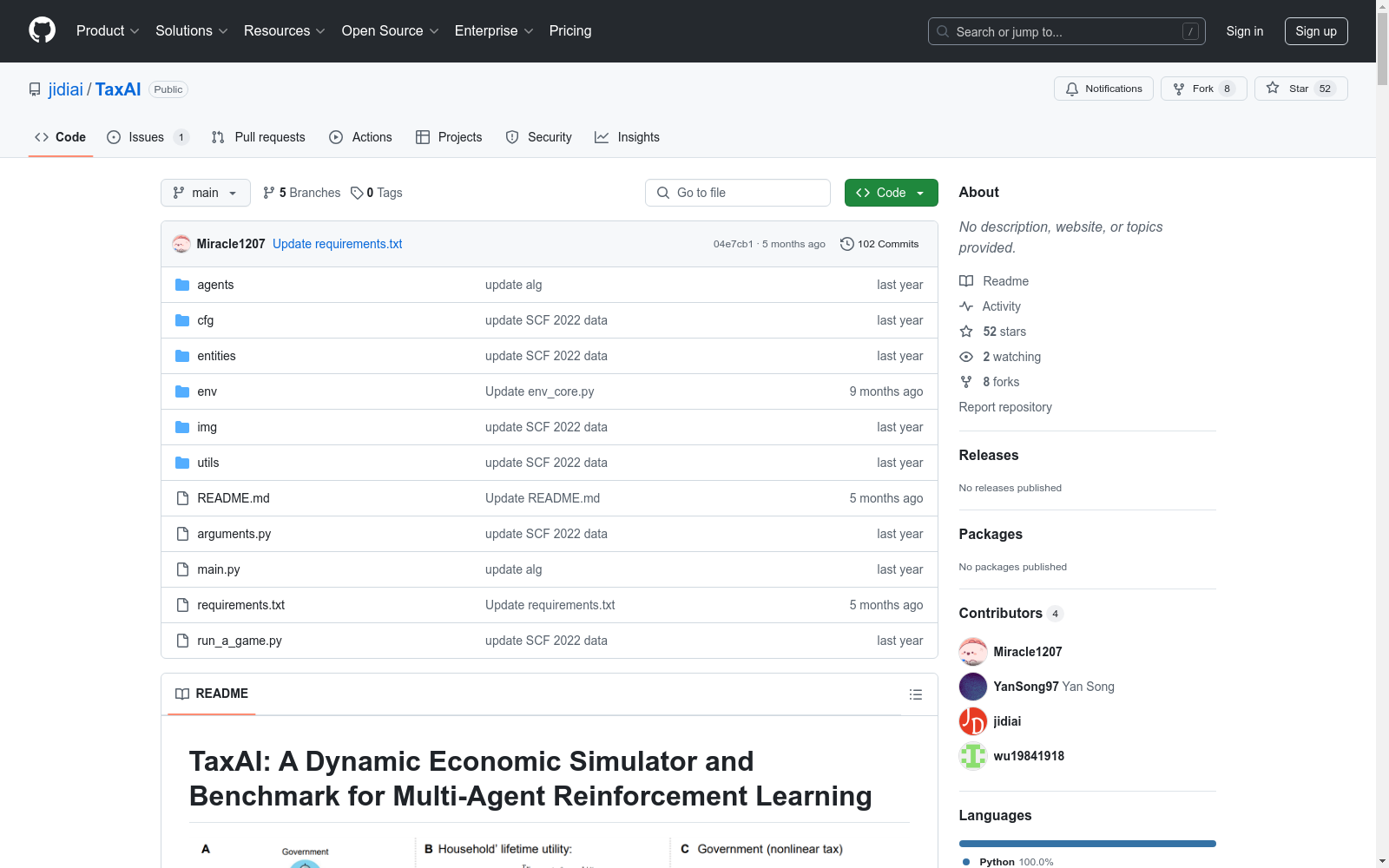Click the forks icon in About
The image size is (1389, 868).
966,382
